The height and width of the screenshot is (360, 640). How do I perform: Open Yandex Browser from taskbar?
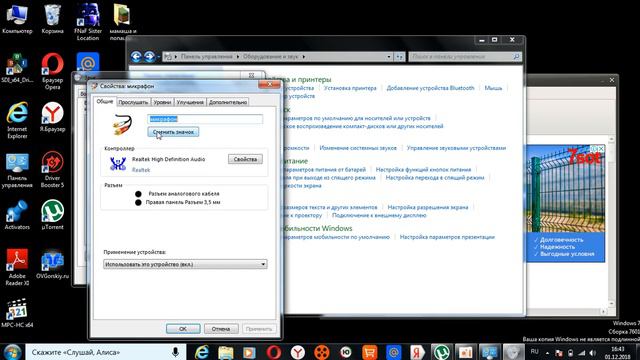click(298, 352)
